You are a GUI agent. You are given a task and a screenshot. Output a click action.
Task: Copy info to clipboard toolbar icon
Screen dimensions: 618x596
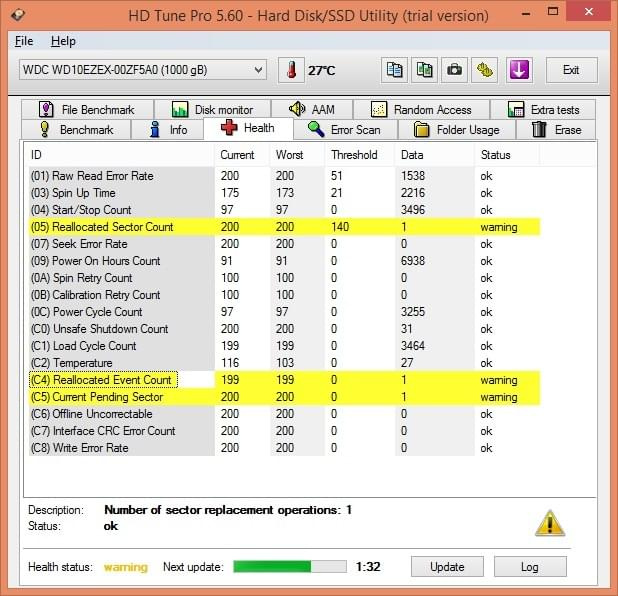(x=394, y=70)
